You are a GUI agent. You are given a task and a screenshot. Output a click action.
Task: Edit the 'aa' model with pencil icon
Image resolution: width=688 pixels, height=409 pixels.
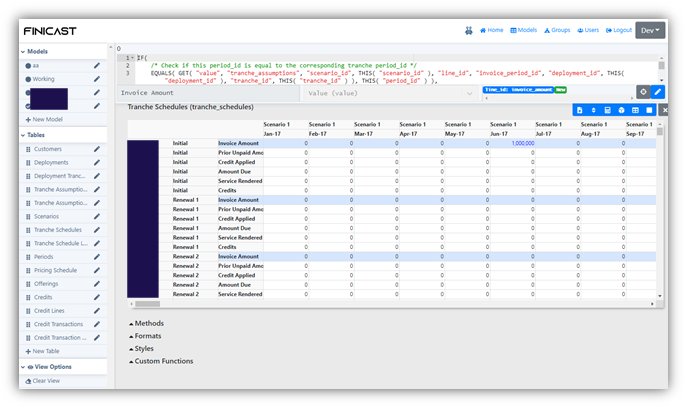[x=97, y=66]
